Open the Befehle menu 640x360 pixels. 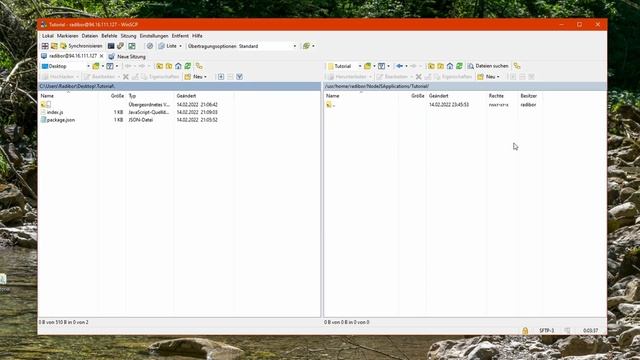click(109, 36)
